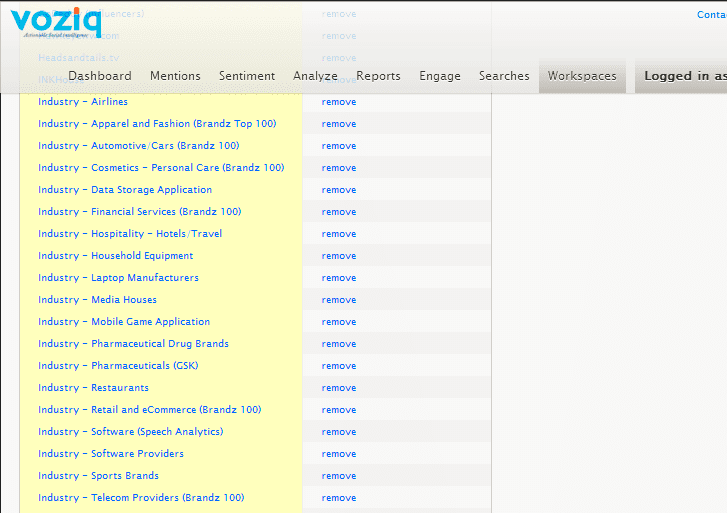
Task: Open Industry - Automotive/Cars (Brandz 100)
Action: click(138, 146)
